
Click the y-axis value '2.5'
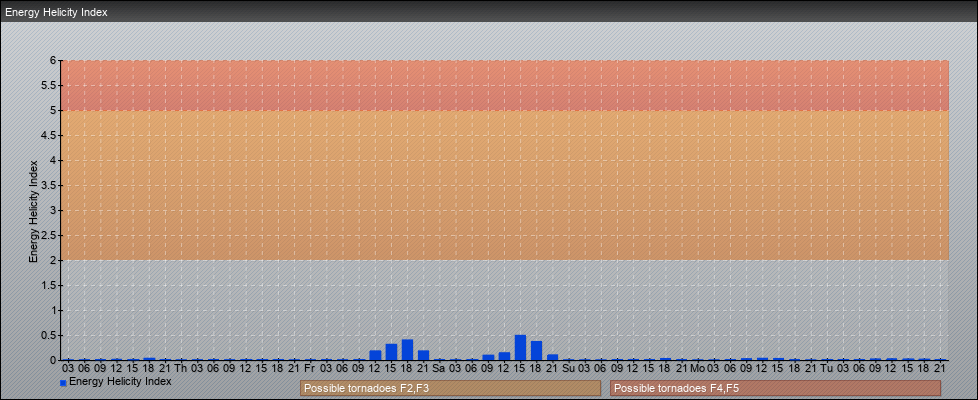click(x=50, y=235)
